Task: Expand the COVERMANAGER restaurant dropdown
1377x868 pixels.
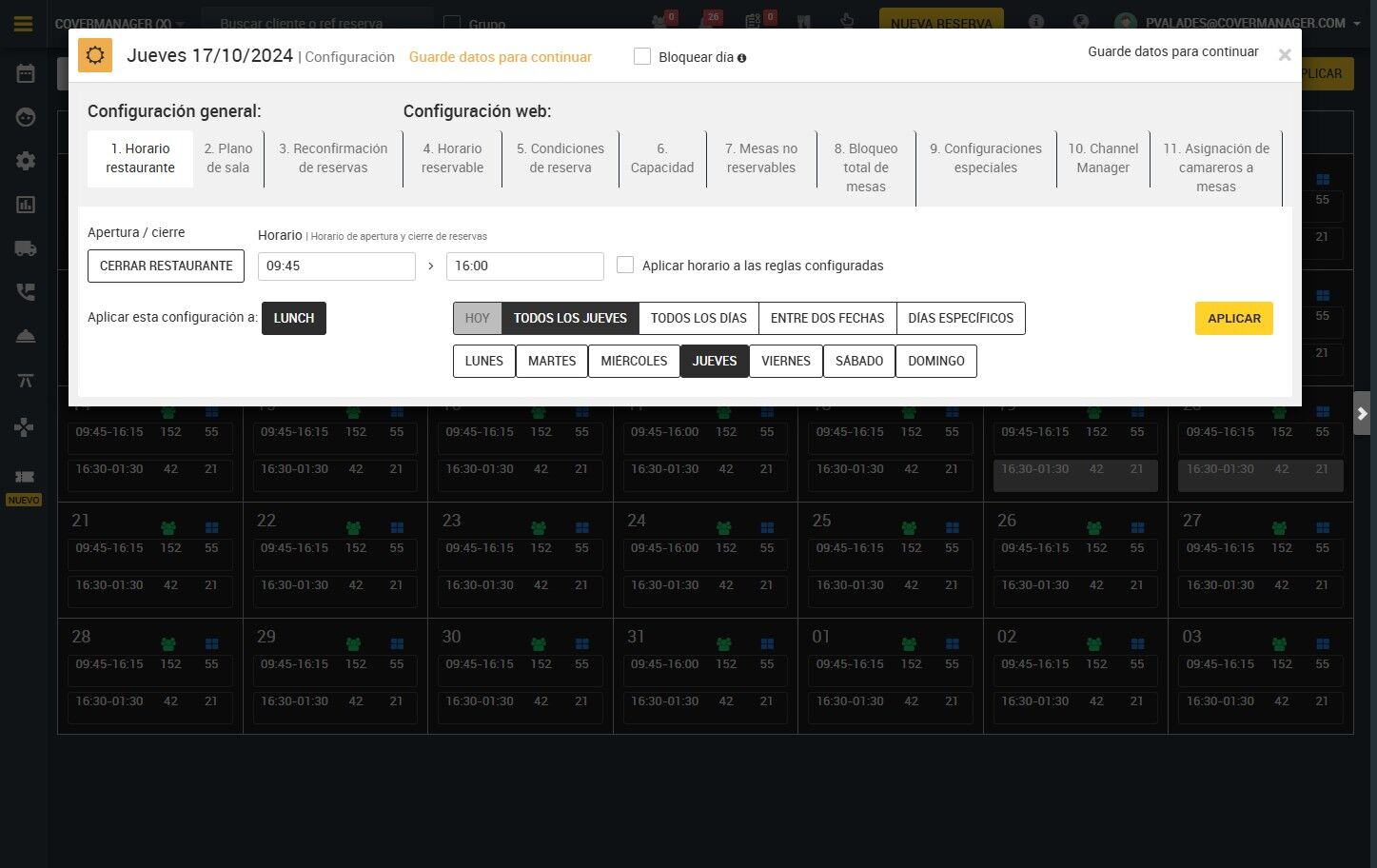Action: (x=119, y=24)
